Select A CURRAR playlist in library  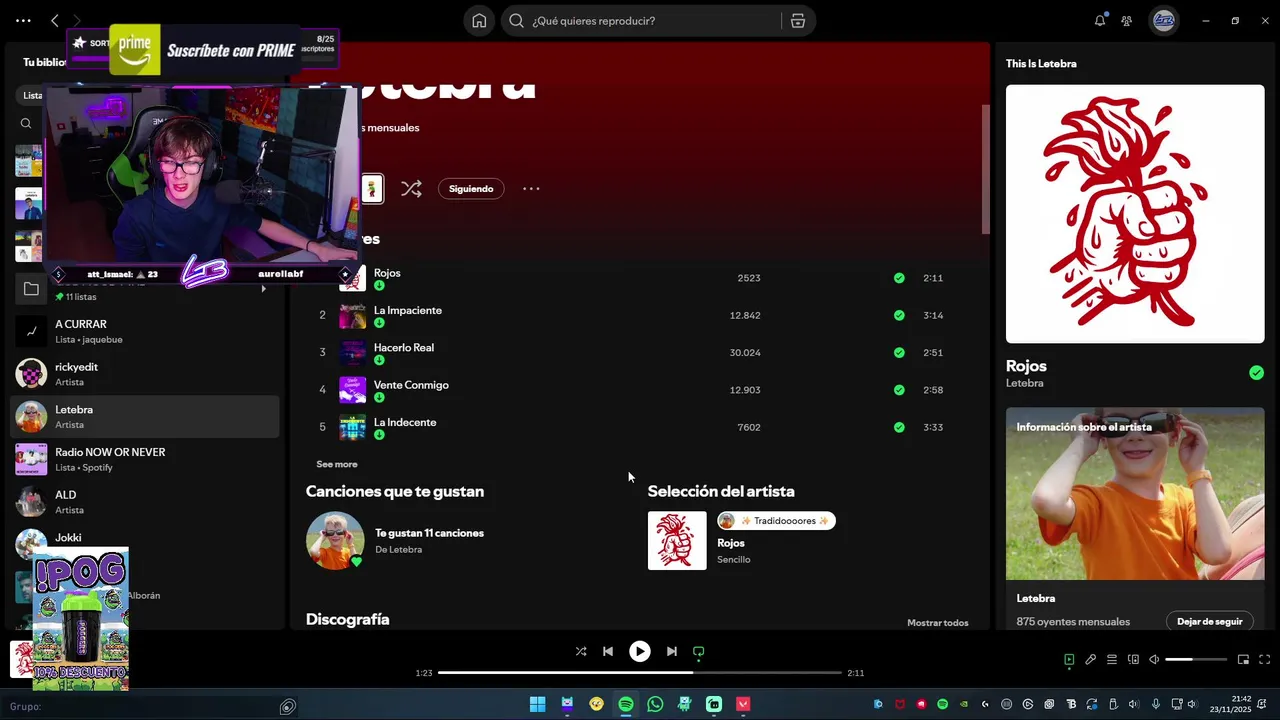pos(145,331)
